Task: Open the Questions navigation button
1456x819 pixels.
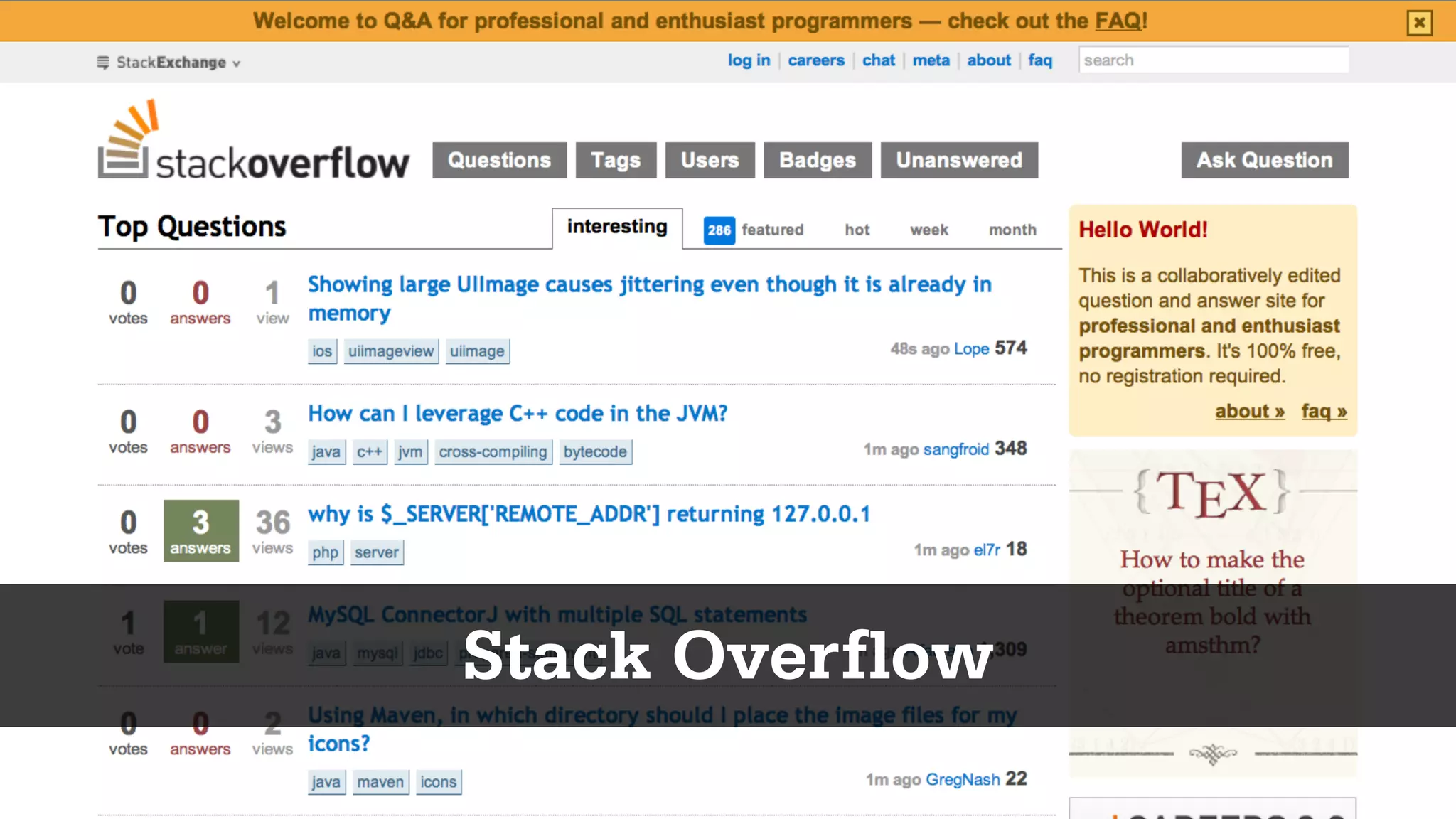Action: click(500, 160)
